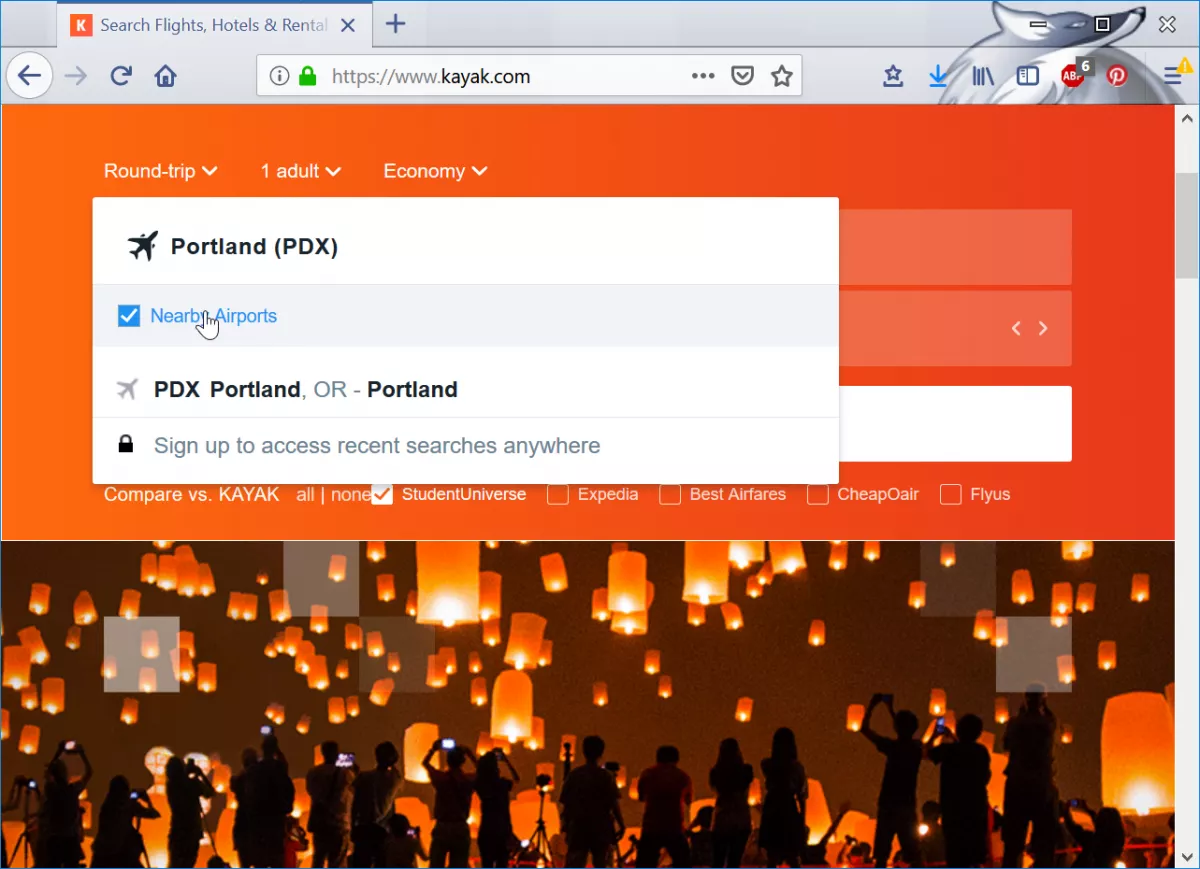This screenshot has height=869, width=1200.
Task: Open the Economy cabin class dropdown
Action: (x=436, y=171)
